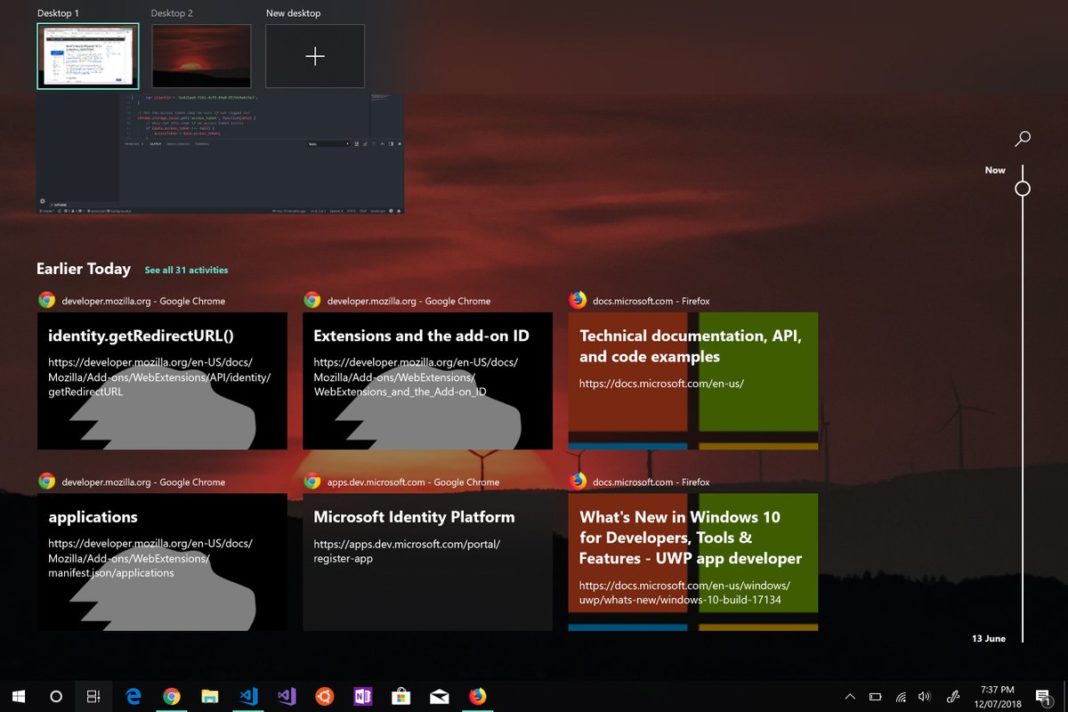Open Google Chrome from taskbar
Image resolution: width=1068 pixels, height=712 pixels.
point(172,696)
